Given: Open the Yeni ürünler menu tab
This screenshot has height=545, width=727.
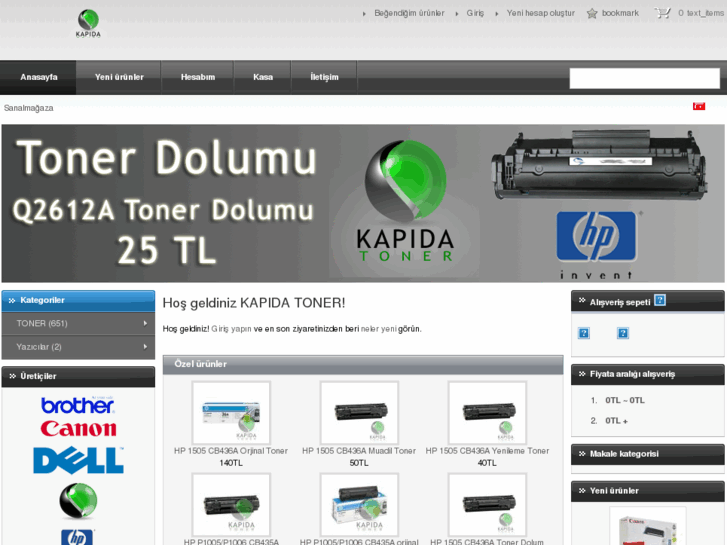Looking at the screenshot, I should 119,77.
